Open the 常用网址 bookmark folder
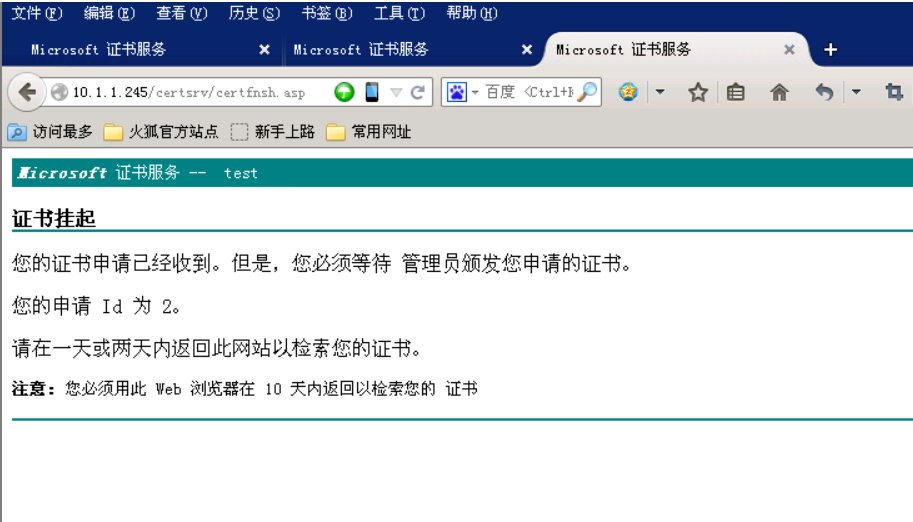 [x=369, y=132]
